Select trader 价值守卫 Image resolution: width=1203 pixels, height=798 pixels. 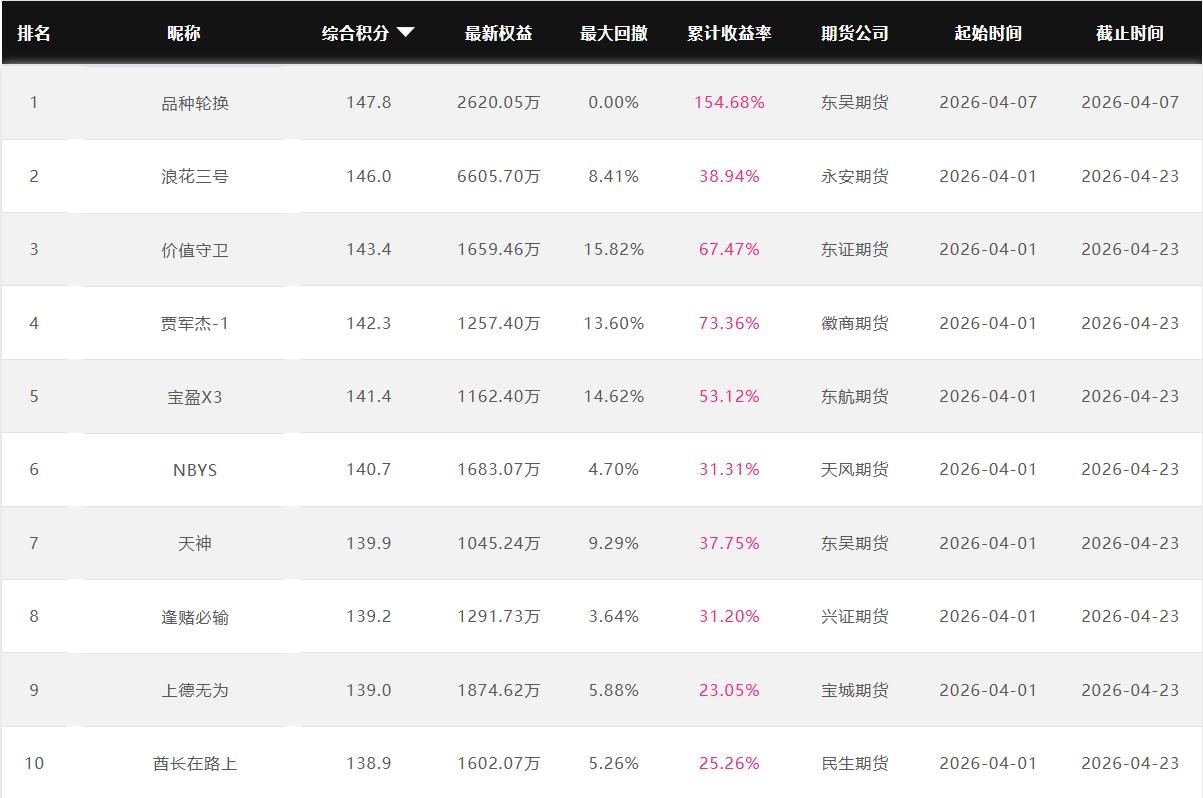[x=195, y=250]
